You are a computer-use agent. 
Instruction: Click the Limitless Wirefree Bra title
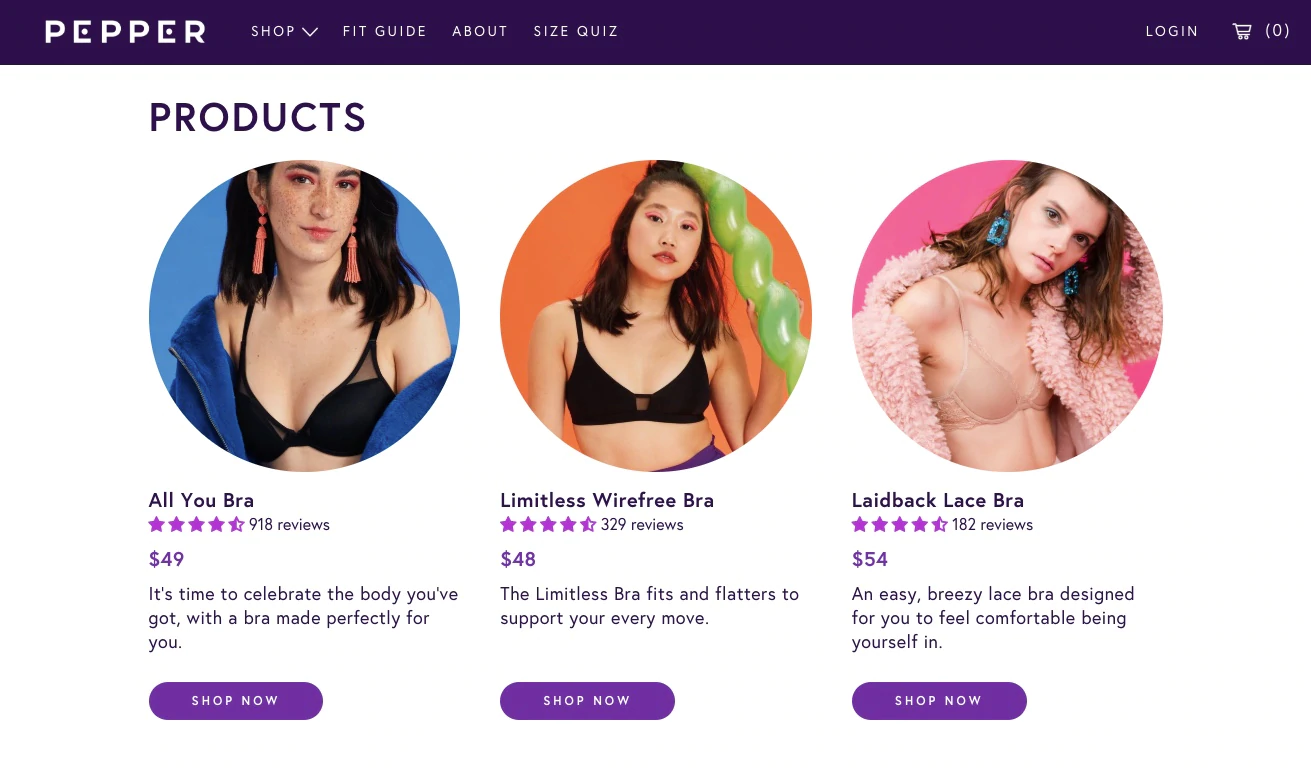(x=607, y=500)
